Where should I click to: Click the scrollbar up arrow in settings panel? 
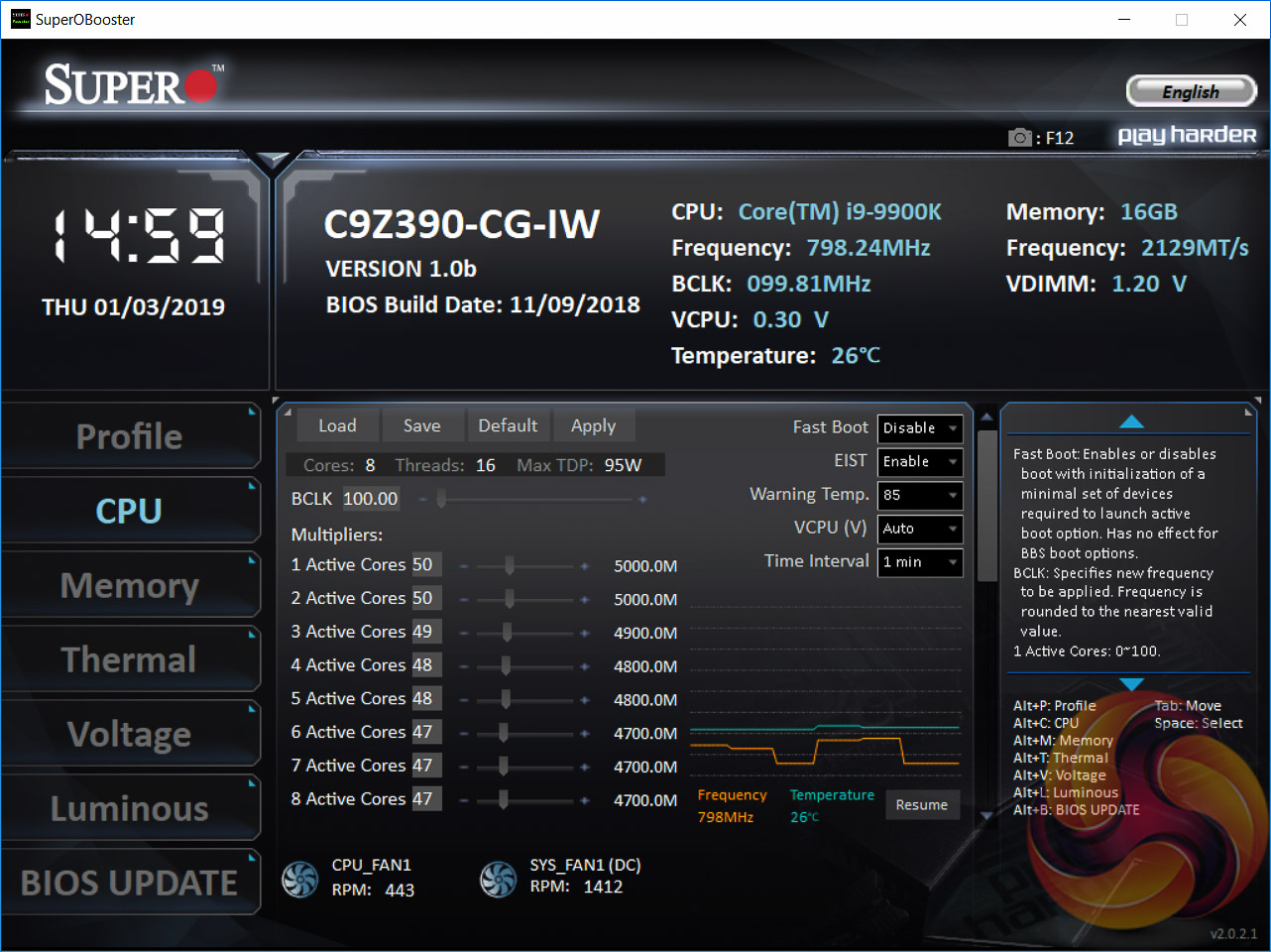point(986,416)
